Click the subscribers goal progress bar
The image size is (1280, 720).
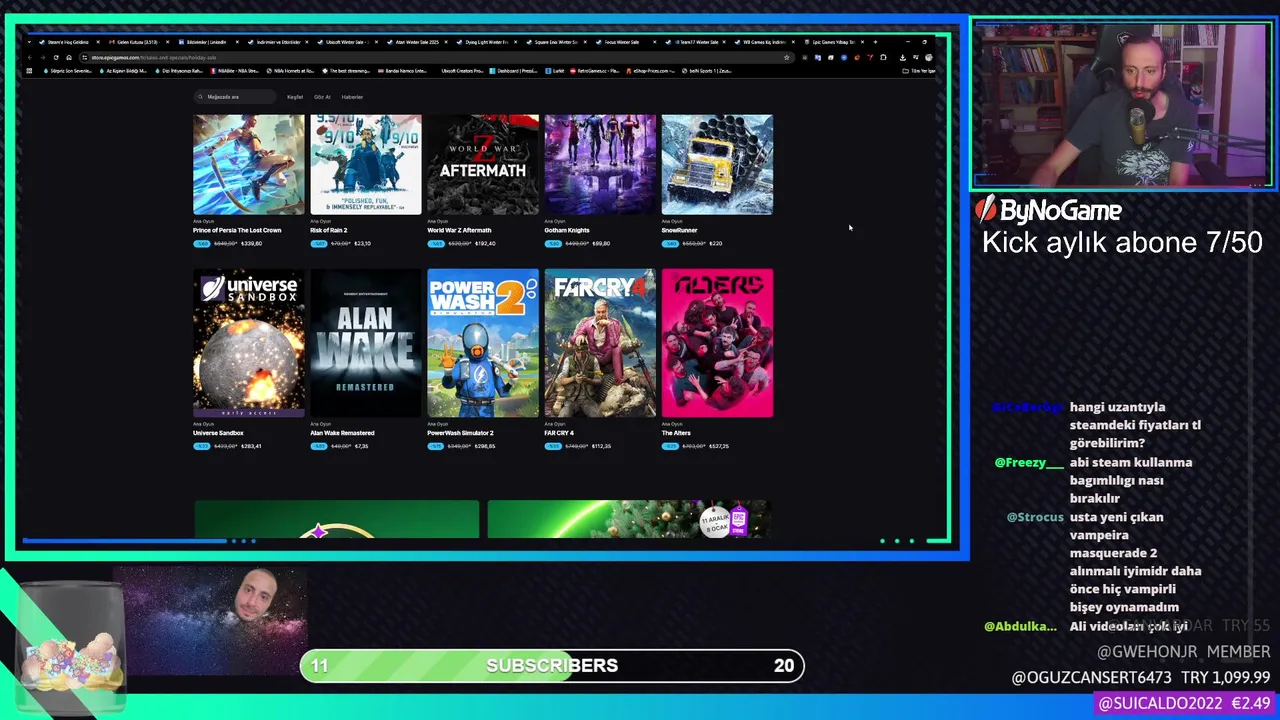(x=552, y=665)
